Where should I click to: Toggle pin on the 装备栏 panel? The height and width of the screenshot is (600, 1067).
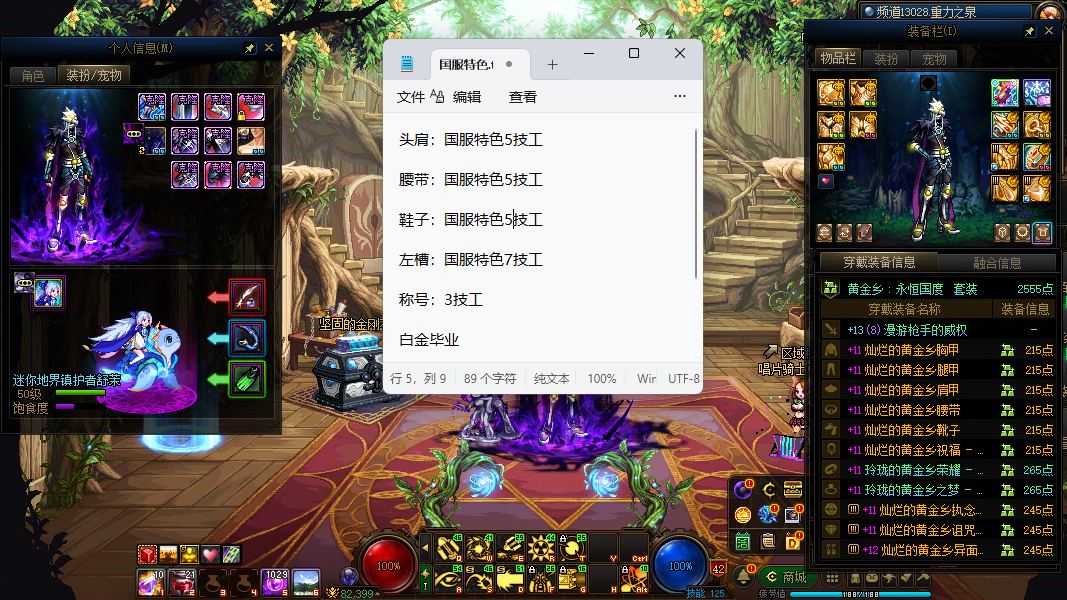pyautogui.click(x=1030, y=32)
